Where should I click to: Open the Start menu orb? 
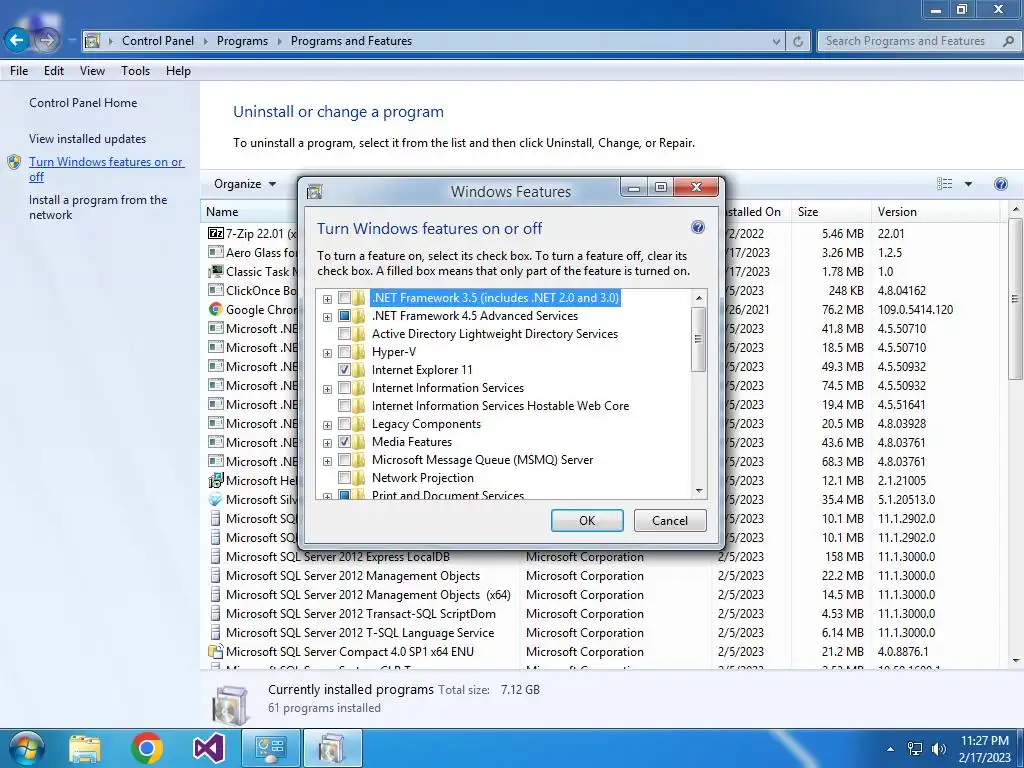(x=26, y=748)
